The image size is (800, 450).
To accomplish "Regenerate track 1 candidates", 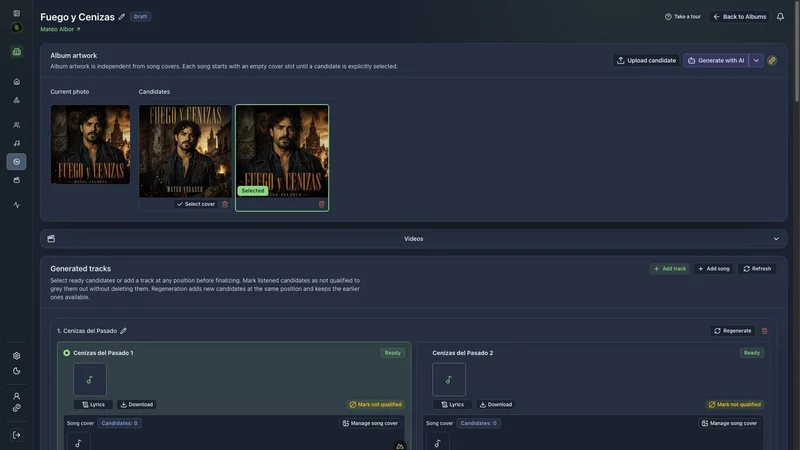I will click(733, 331).
